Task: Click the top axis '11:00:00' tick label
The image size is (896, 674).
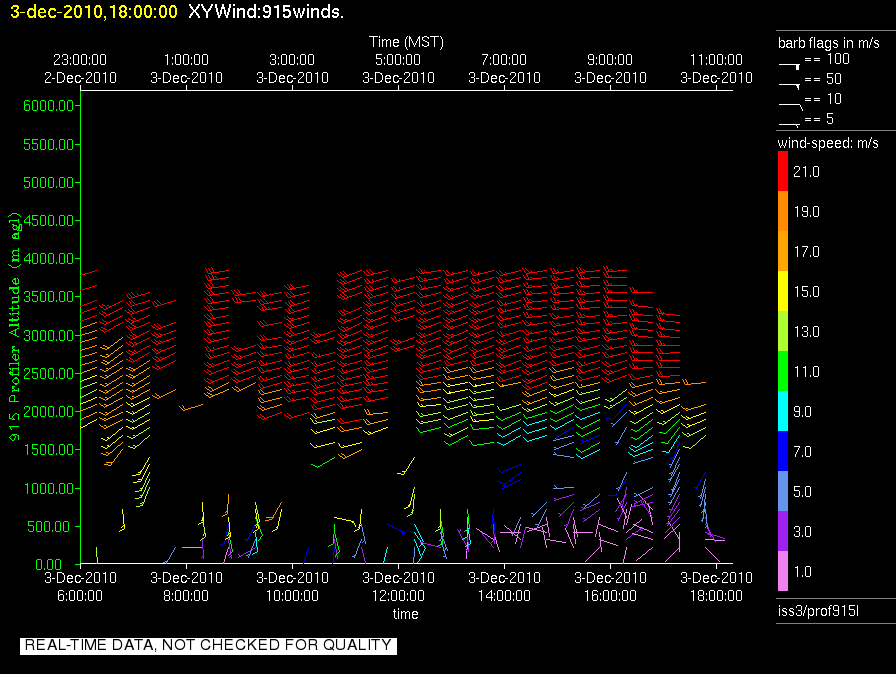Action: coord(716,60)
